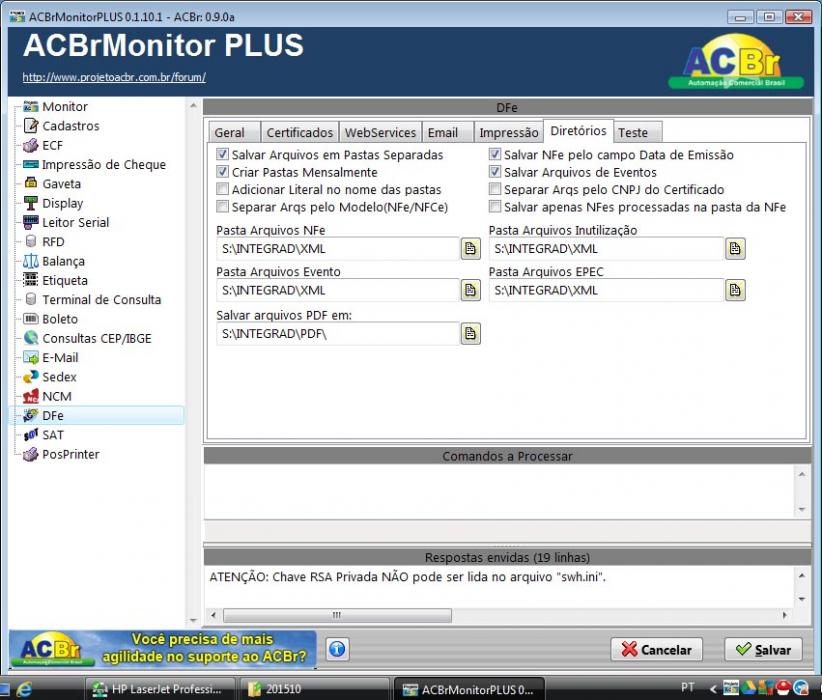Enable Separar Arqs pelo CNPJ do Certificado

tap(495, 189)
